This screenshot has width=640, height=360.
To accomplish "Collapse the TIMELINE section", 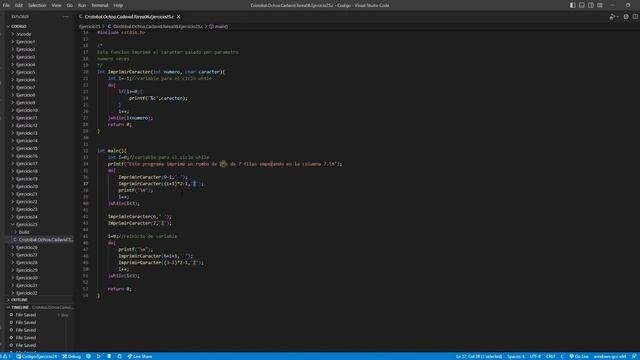I will [20, 307].
